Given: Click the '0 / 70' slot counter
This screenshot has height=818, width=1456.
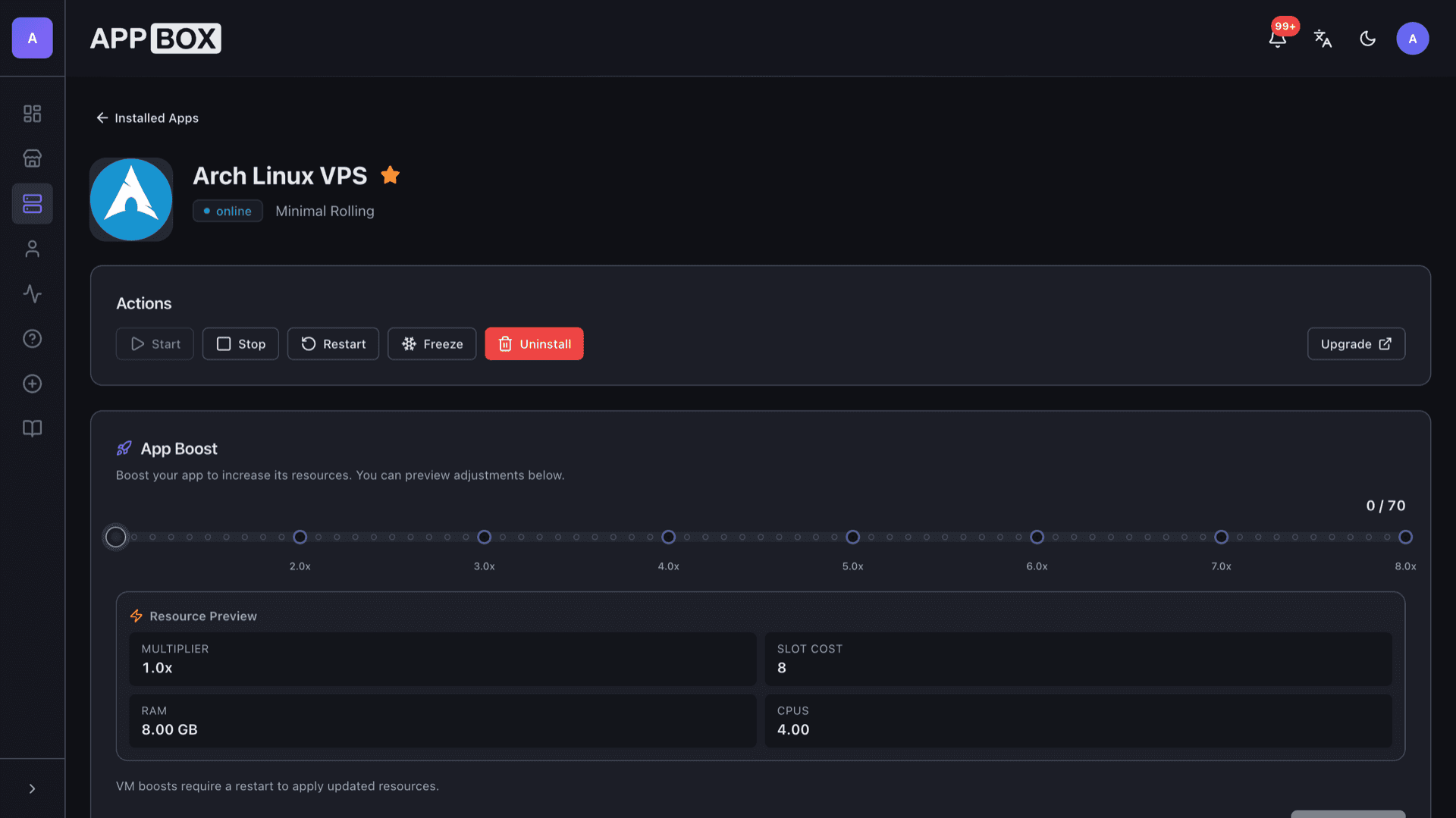Looking at the screenshot, I should coord(1385,506).
